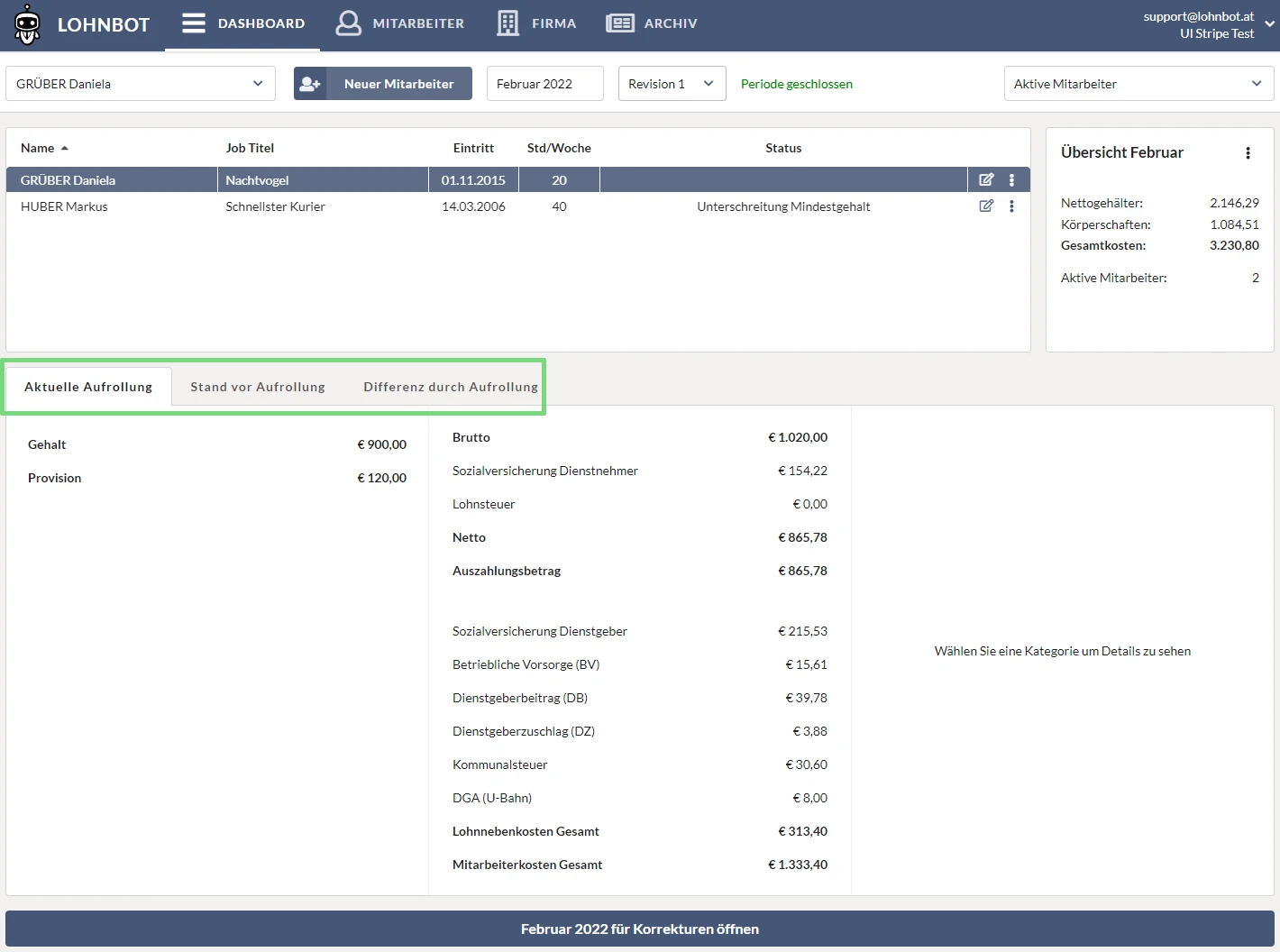1280x952 pixels.
Task: Select Sozialversicherung Dienstgeber row
Action: coord(640,631)
